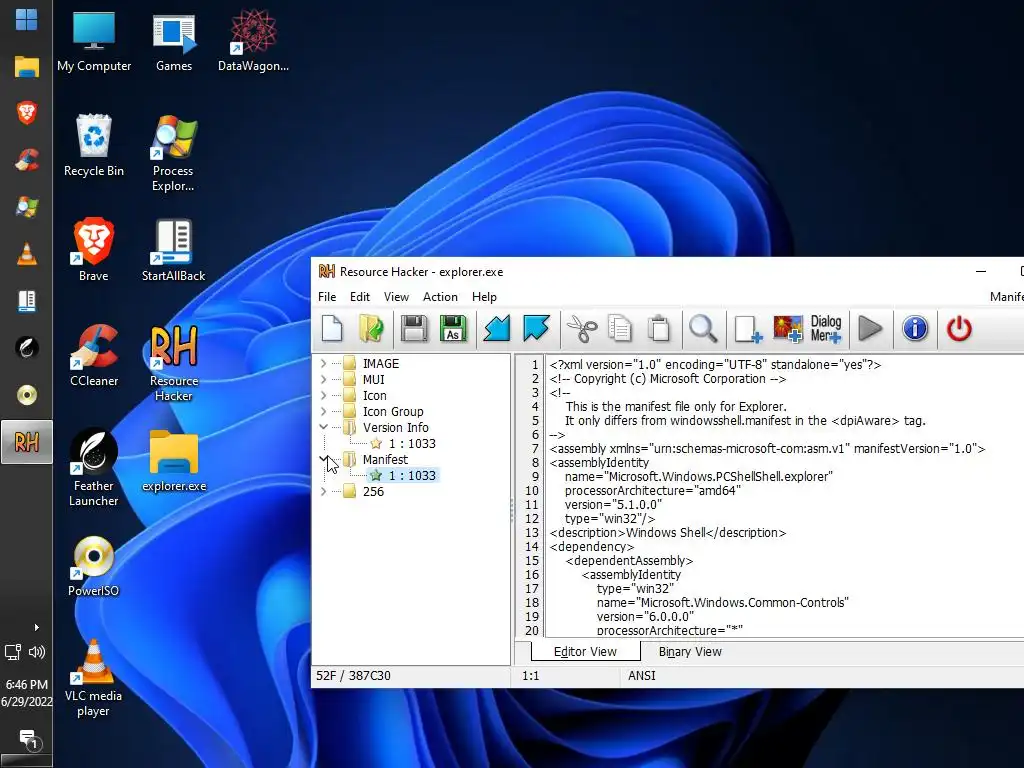The height and width of the screenshot is (768, 1024).
Task: Switch to the Editor View tab
Action: coord(585,652)
